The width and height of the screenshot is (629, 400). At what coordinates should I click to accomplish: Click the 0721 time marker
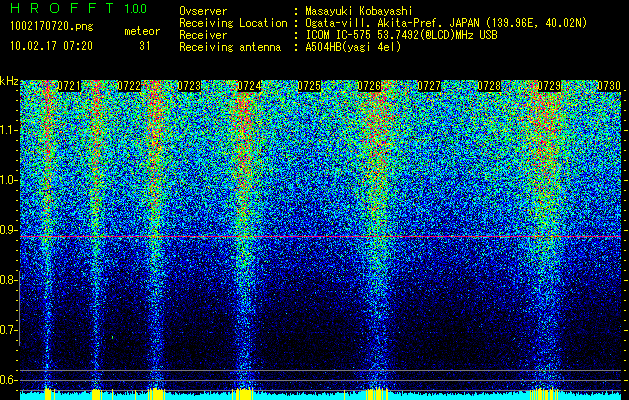coord(69,86)
